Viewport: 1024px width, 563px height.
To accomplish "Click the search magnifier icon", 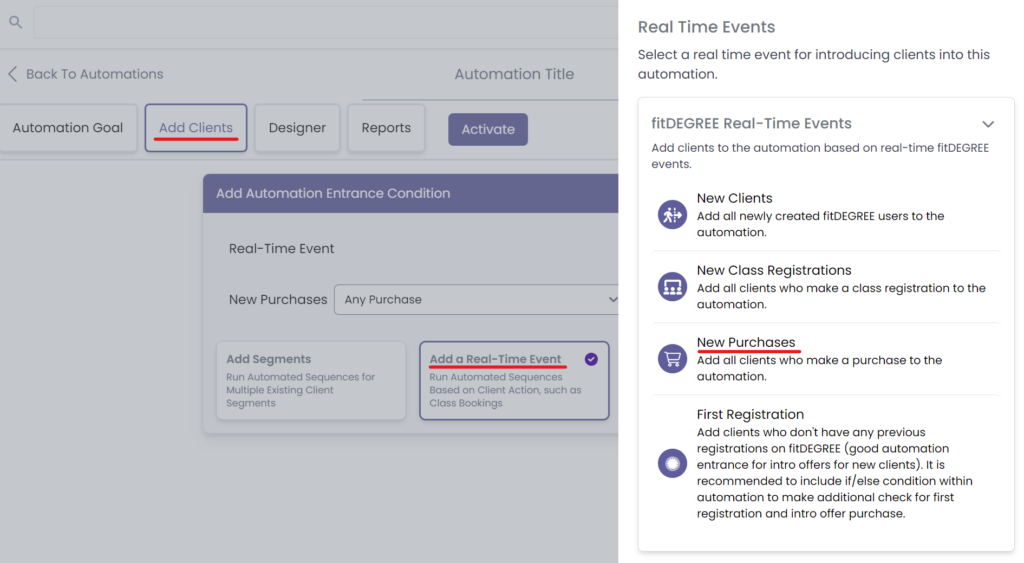I will pyautogui.click(x=15, y=21).
